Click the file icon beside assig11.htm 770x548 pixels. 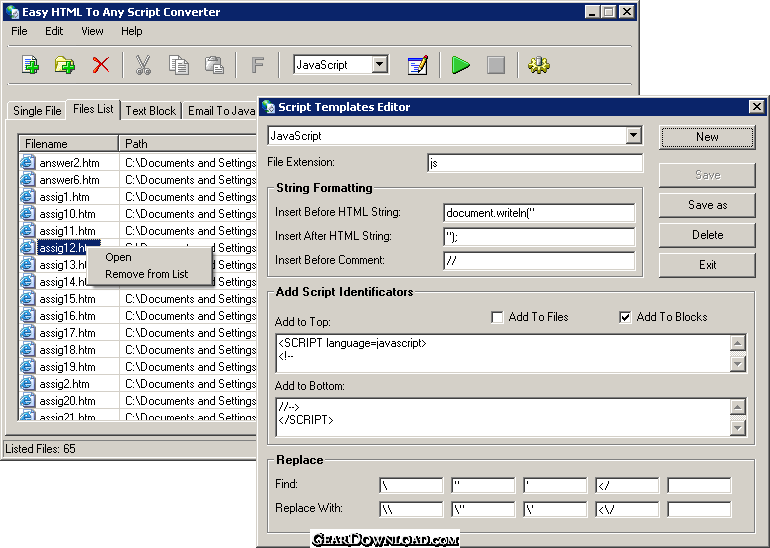[28, 231]
